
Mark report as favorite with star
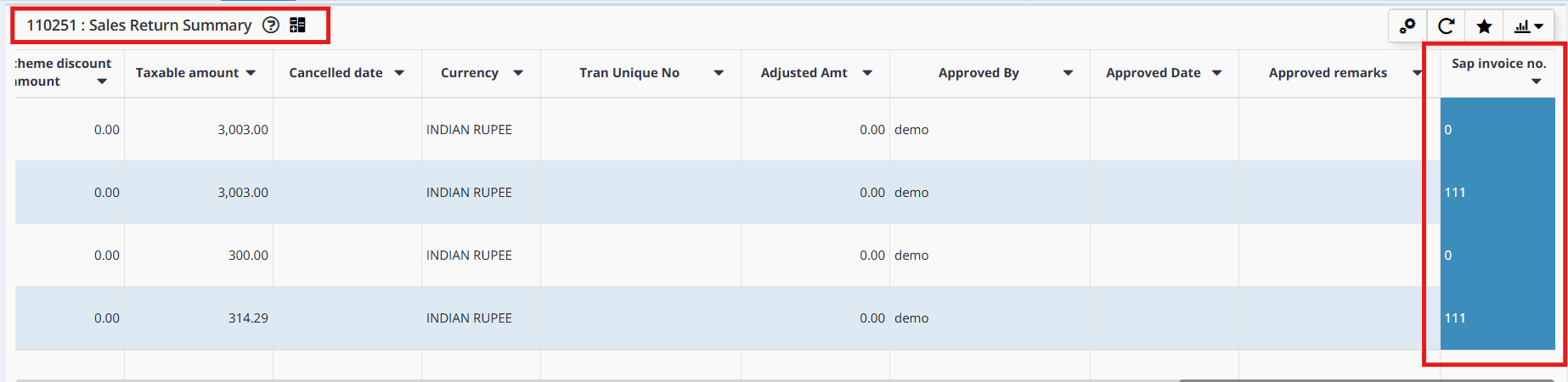pyautogui.click(x=1484, y=26)
